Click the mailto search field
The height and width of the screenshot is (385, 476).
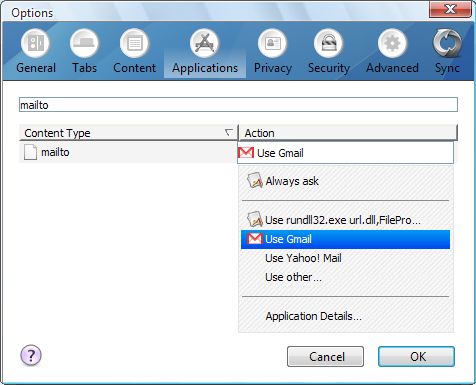point(238,105)
